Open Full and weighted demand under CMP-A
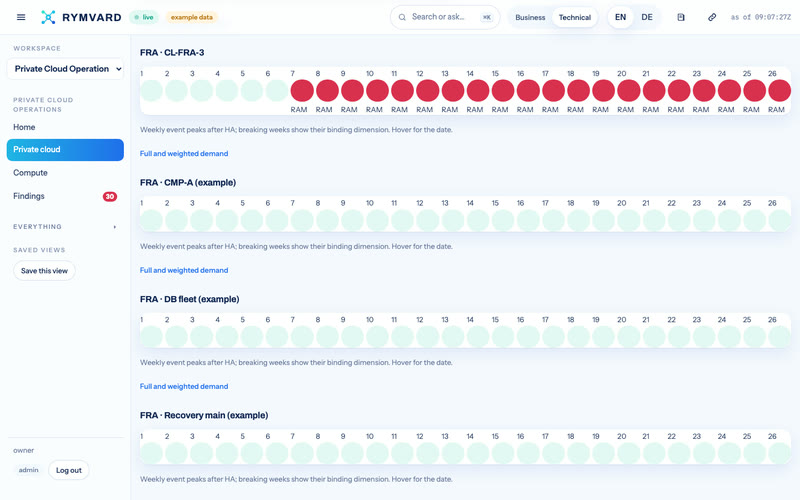Image resolution: width=800 pixels, height=500 pixels. 184,270
